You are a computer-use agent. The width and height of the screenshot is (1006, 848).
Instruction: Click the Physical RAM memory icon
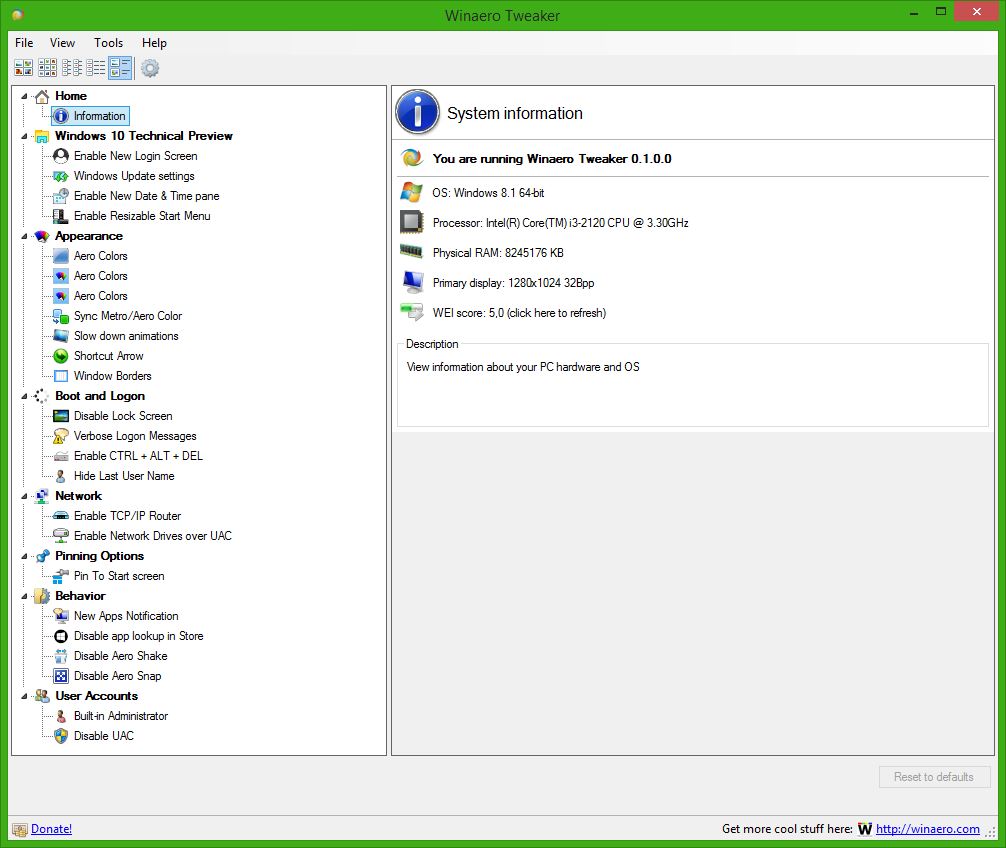[x=411, y=251]
